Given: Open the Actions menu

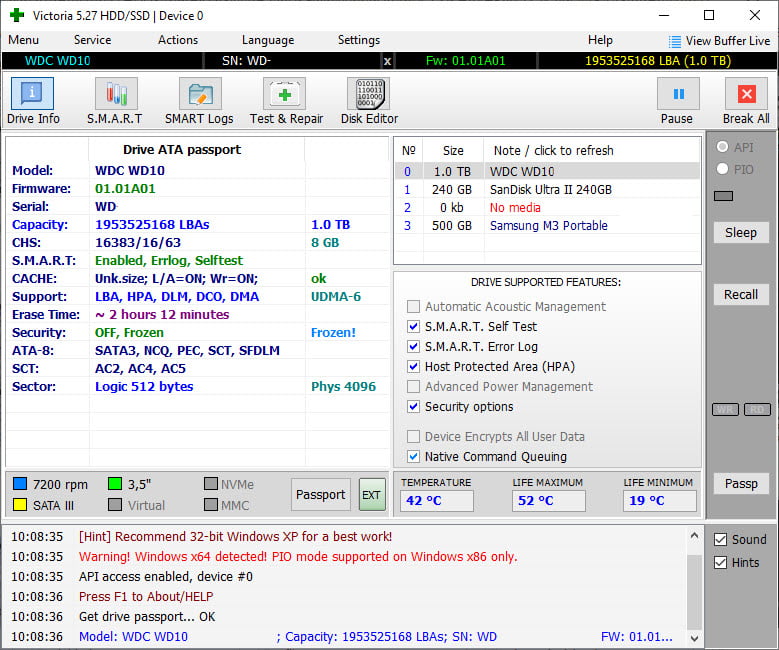Looking at the screenshot, I should [178, 40].
